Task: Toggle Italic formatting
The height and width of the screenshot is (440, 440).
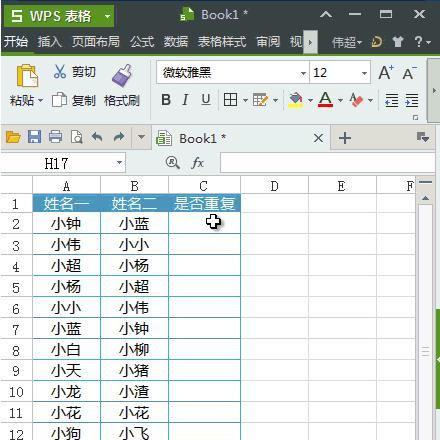Action: tap(185, 100)
